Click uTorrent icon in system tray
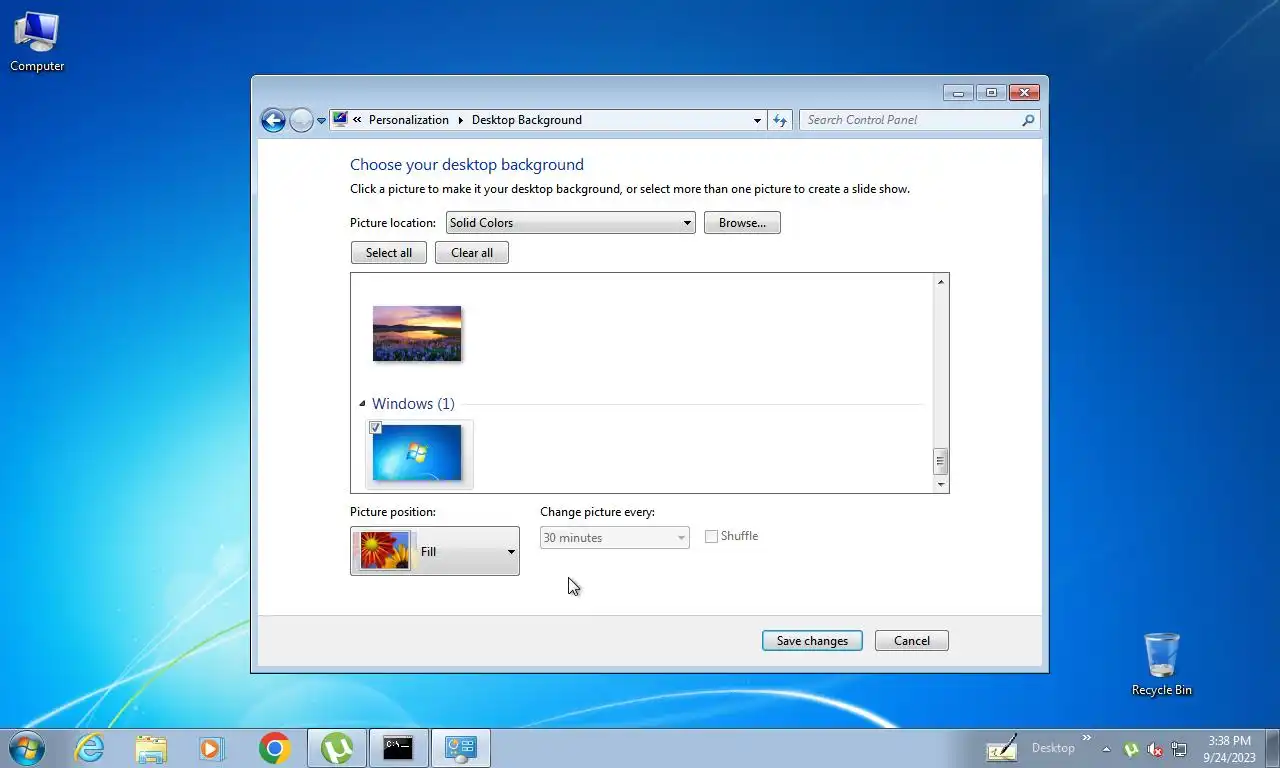Screen dimensions: 1280x768 click(1131, 749)
